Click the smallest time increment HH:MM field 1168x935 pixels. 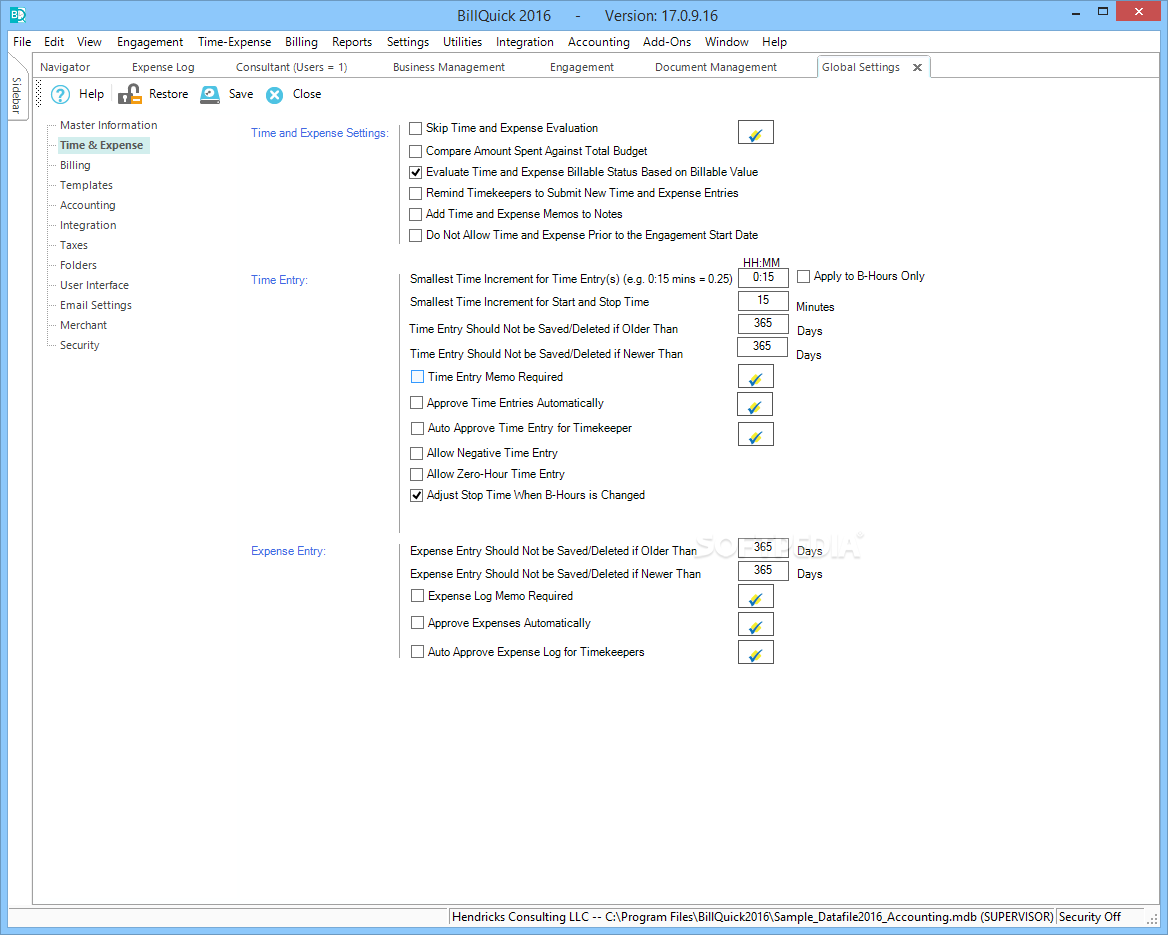[x=763, y=278]
